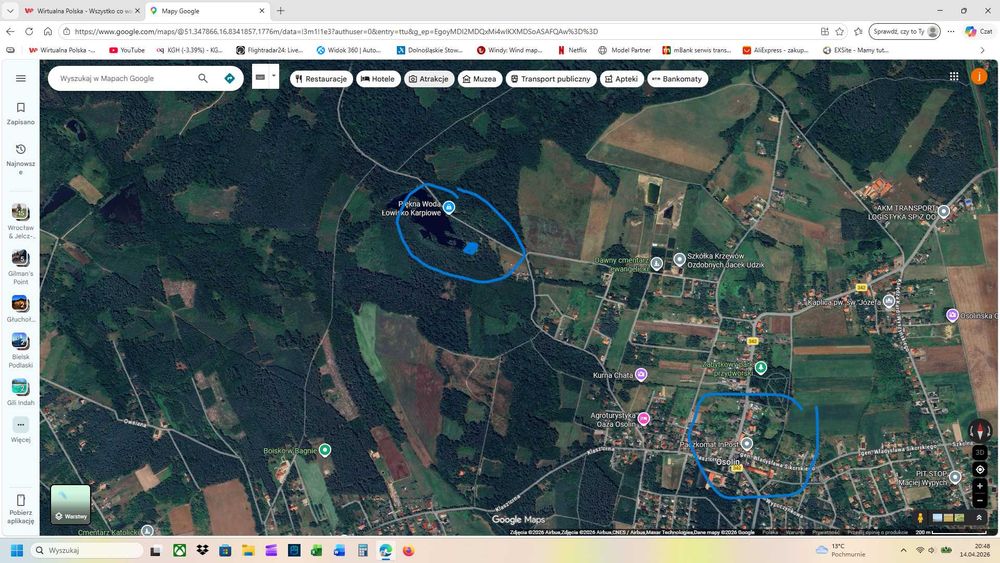Click the AKM Transport Logistyka marker
The height and width of the screenshot is (563, 1000).
click(x=944, y=211)
